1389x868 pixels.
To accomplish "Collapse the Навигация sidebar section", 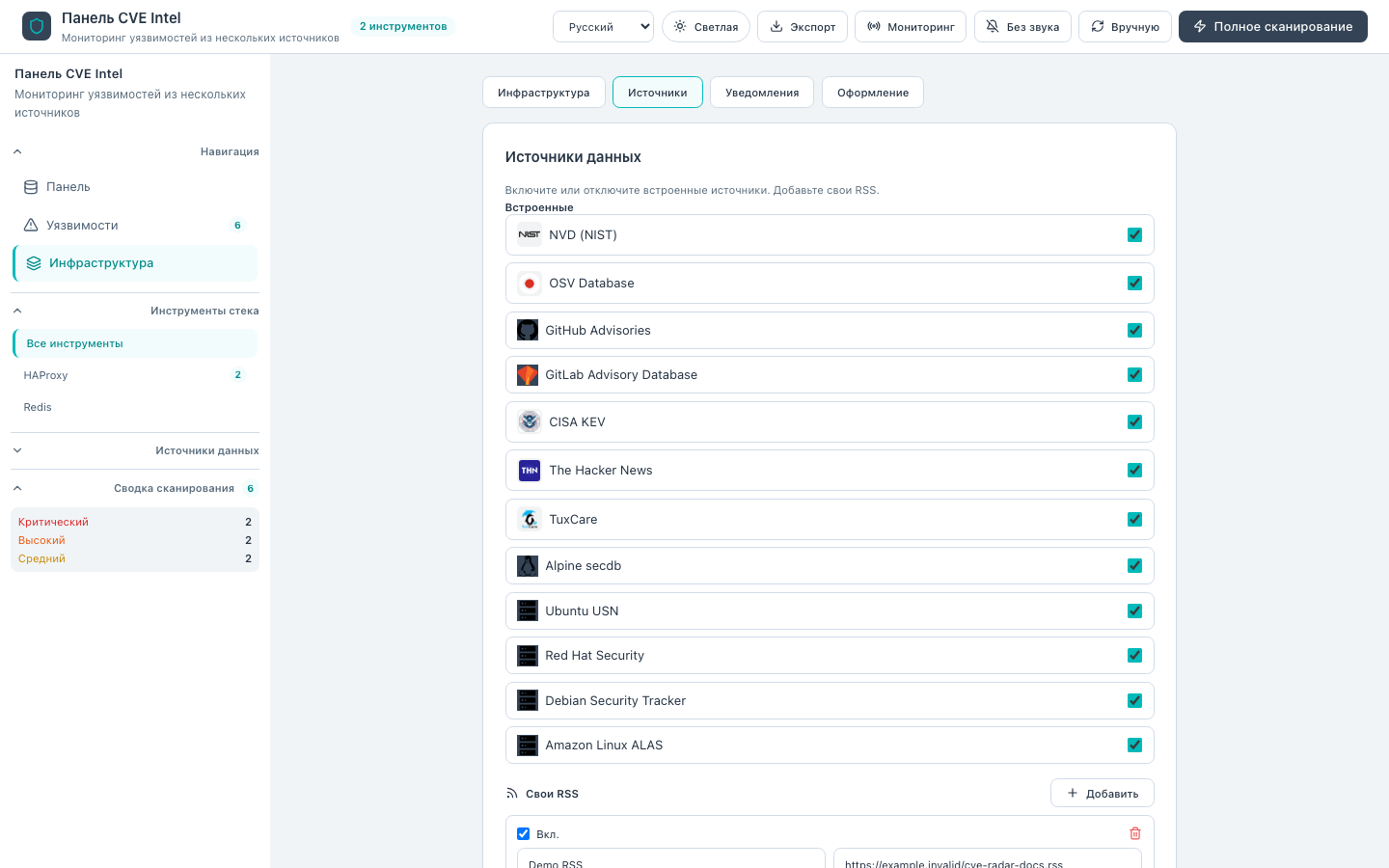I will [x=135, y=151].
